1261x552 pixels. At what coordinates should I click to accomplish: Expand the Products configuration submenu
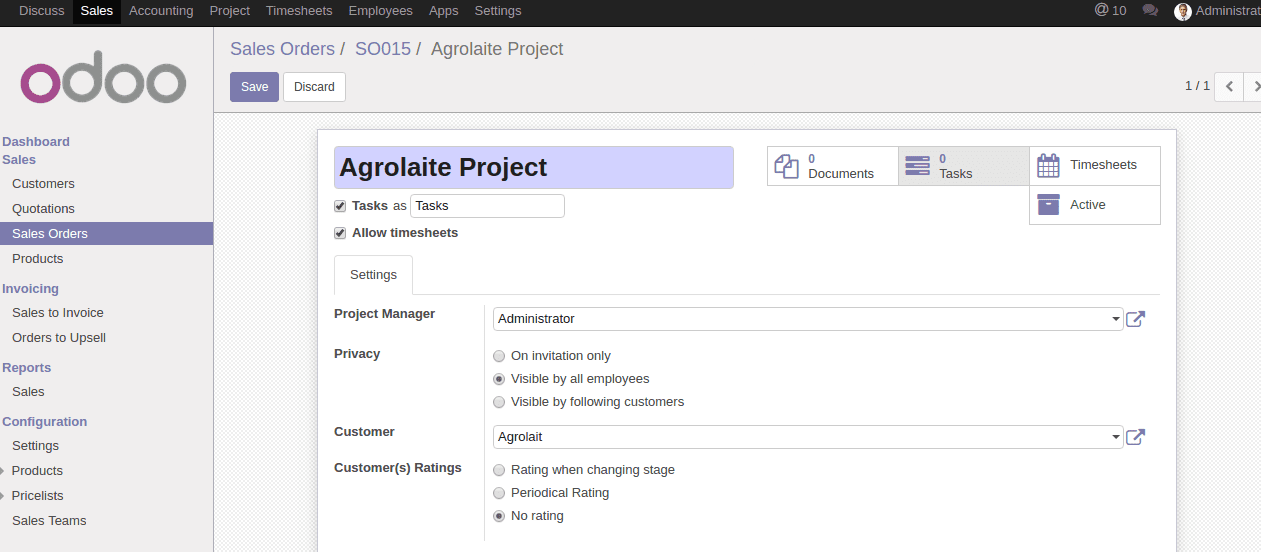(x=3, y=471)
